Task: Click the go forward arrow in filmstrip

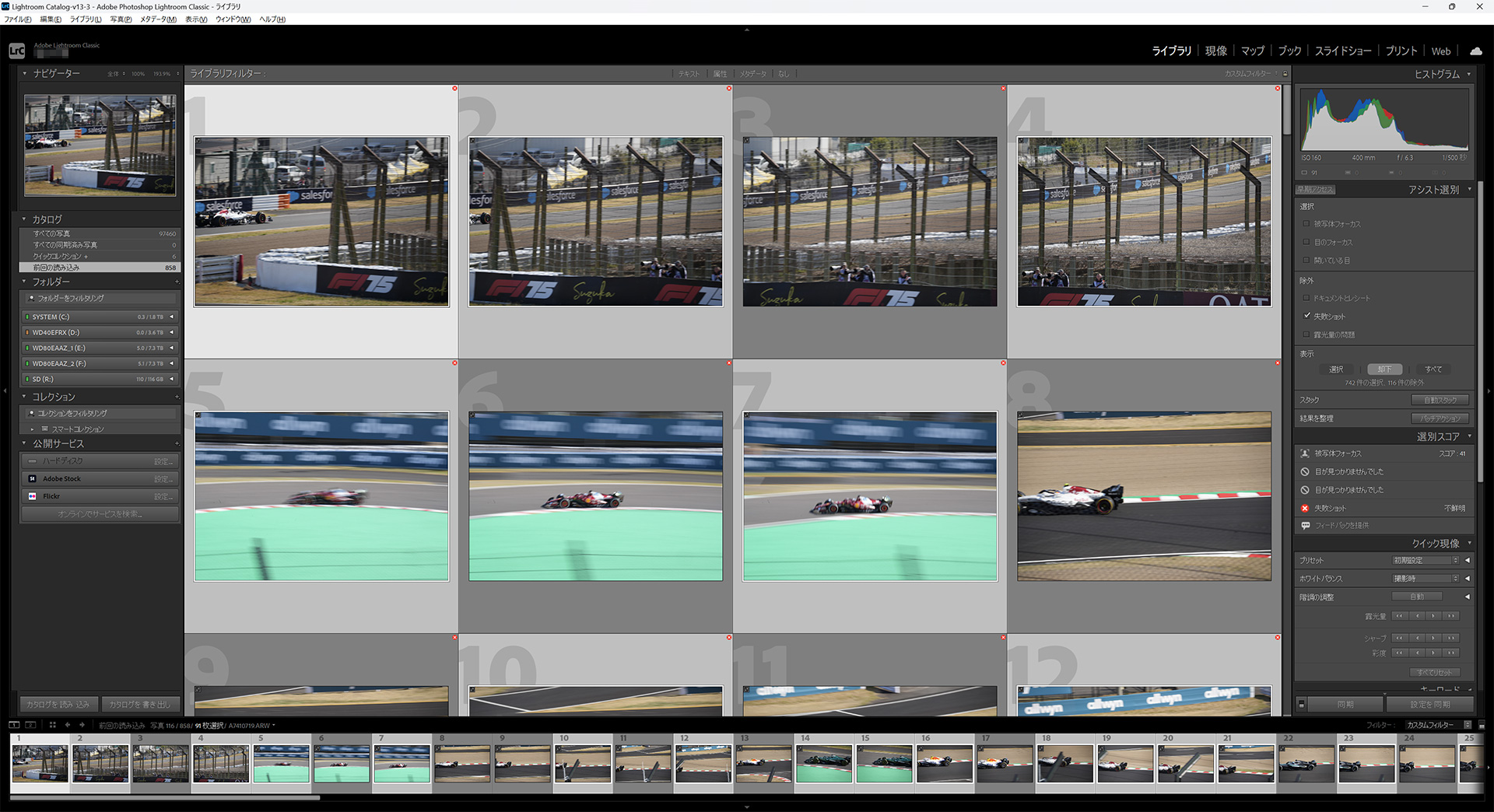Action: point(82,725)
